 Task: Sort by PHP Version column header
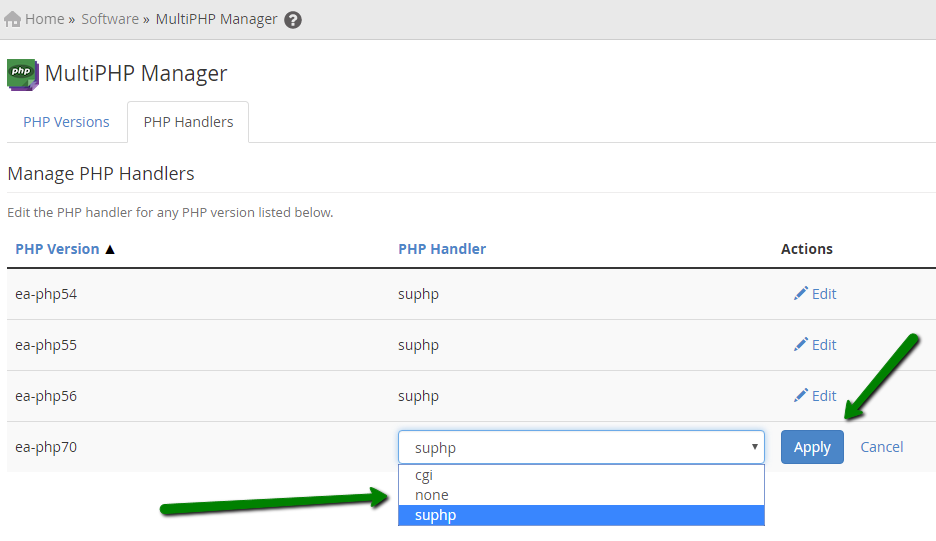pyautogui.click(x=57, y=249)
